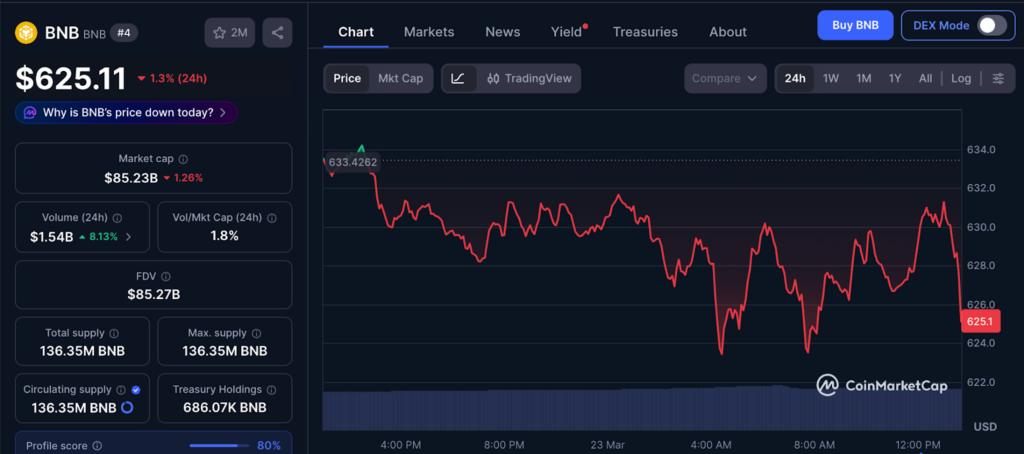Enable Log scale on chart
This screenshot has width=1024, height=454.
click(960, 78)
